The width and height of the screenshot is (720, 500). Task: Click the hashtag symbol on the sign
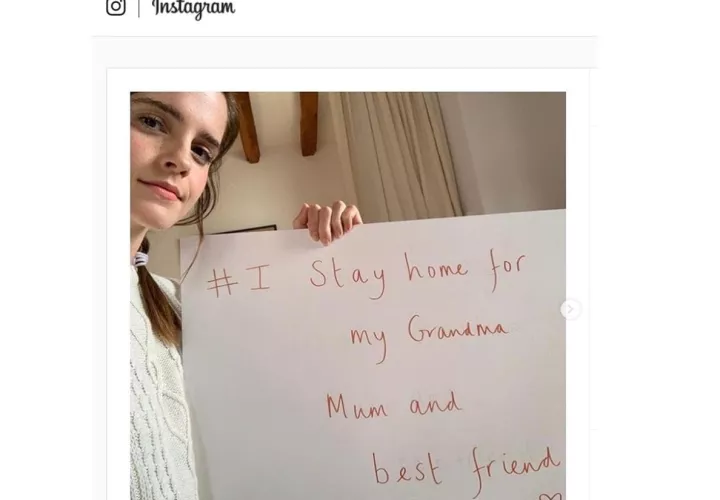[222, 283]
